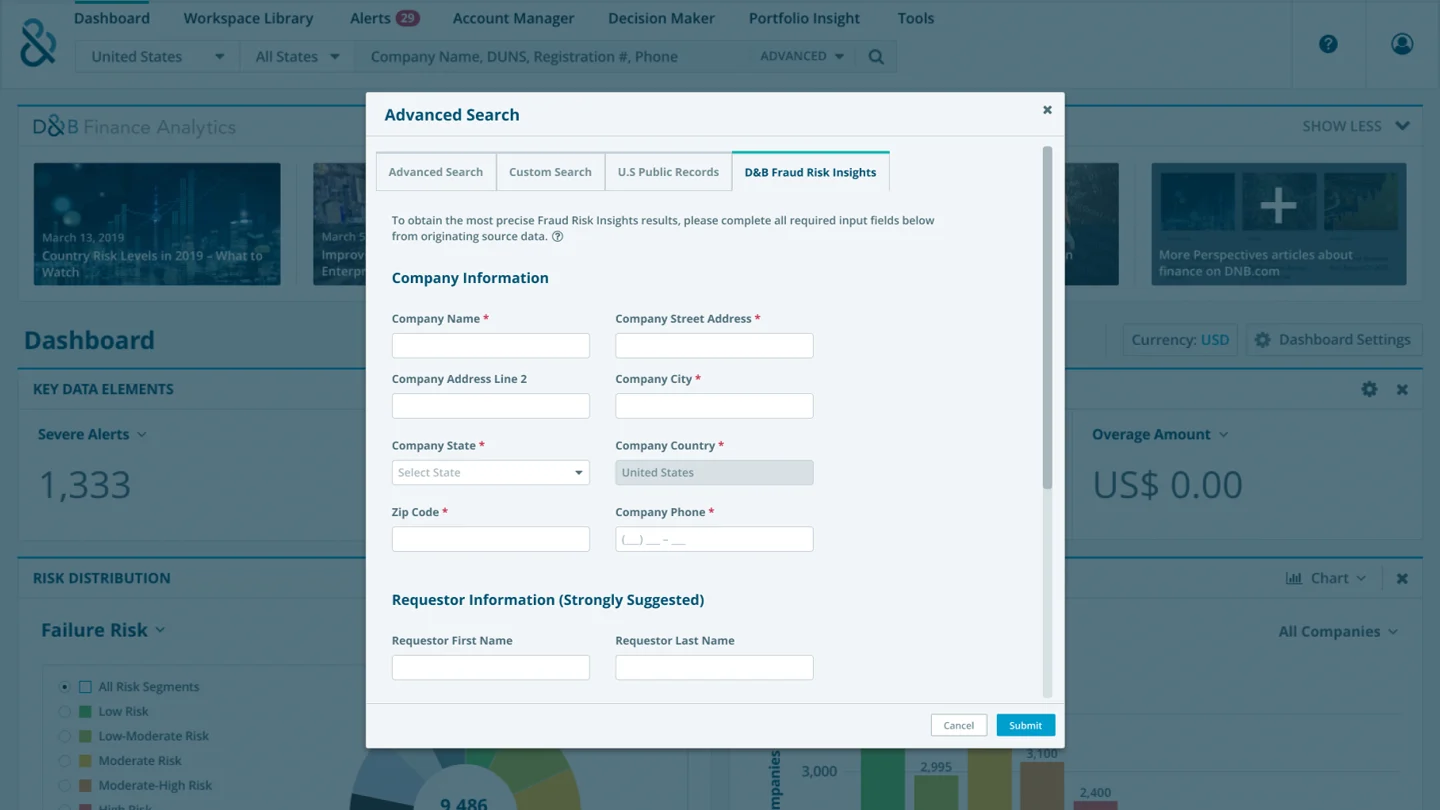
Task: Open the All Companies filter dropdown
Action: click(1338, 632)
